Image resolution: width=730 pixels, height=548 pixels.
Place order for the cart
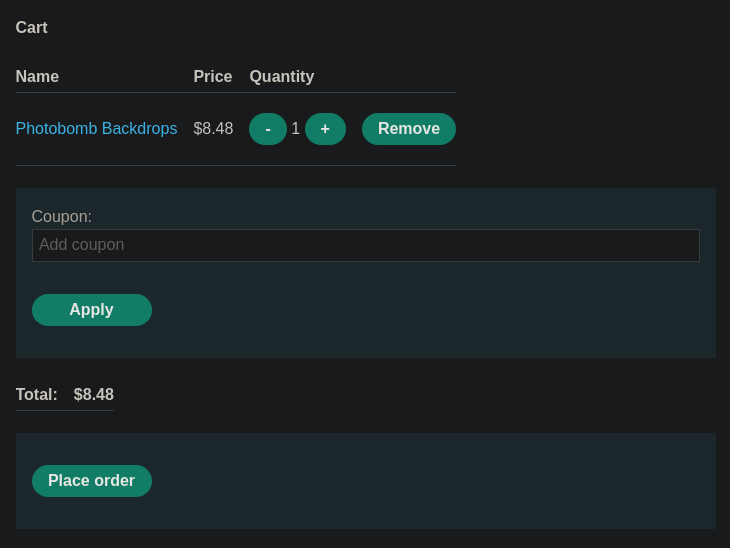(92, 481)
